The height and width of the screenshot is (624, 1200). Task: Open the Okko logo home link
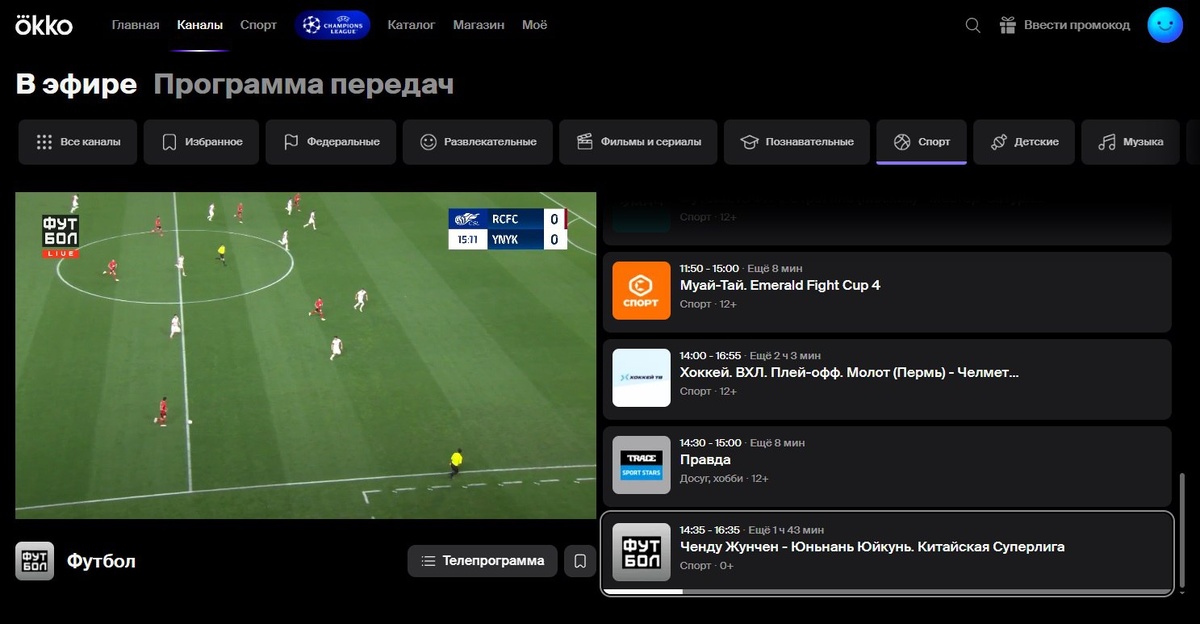[x=44, y=25]
